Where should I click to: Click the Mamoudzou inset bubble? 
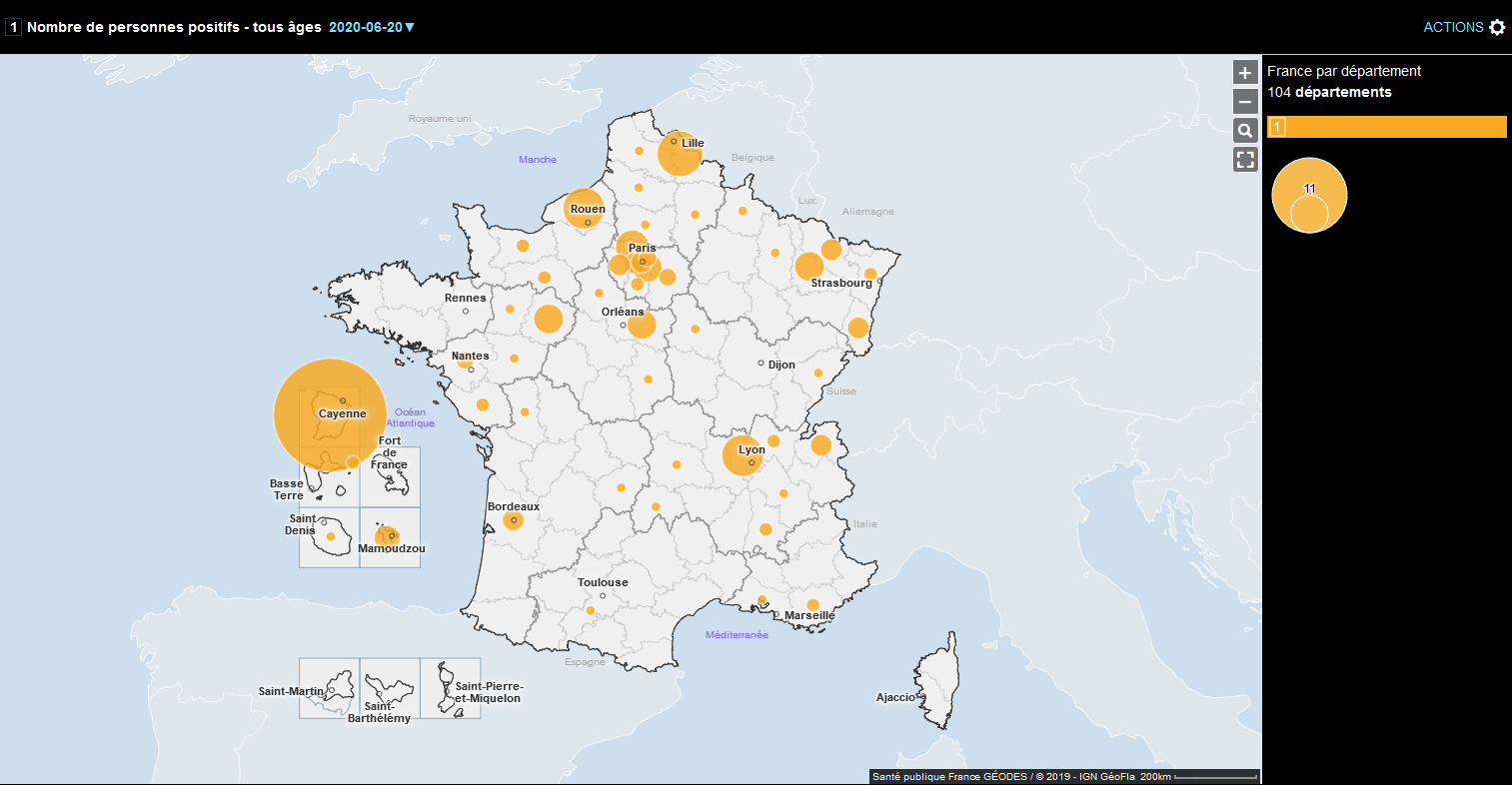click(387, 537)
